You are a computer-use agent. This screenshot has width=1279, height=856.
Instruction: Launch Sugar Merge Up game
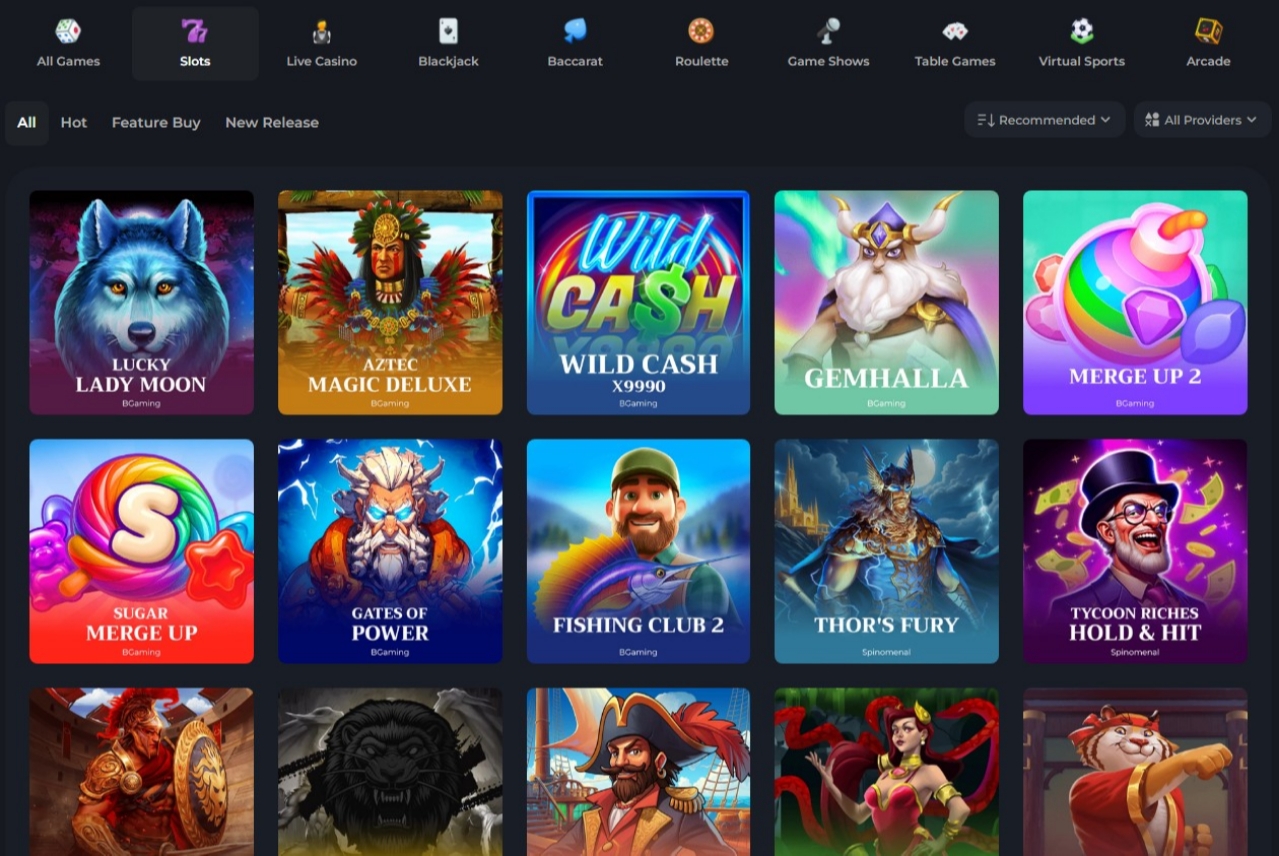pos(141,551)
